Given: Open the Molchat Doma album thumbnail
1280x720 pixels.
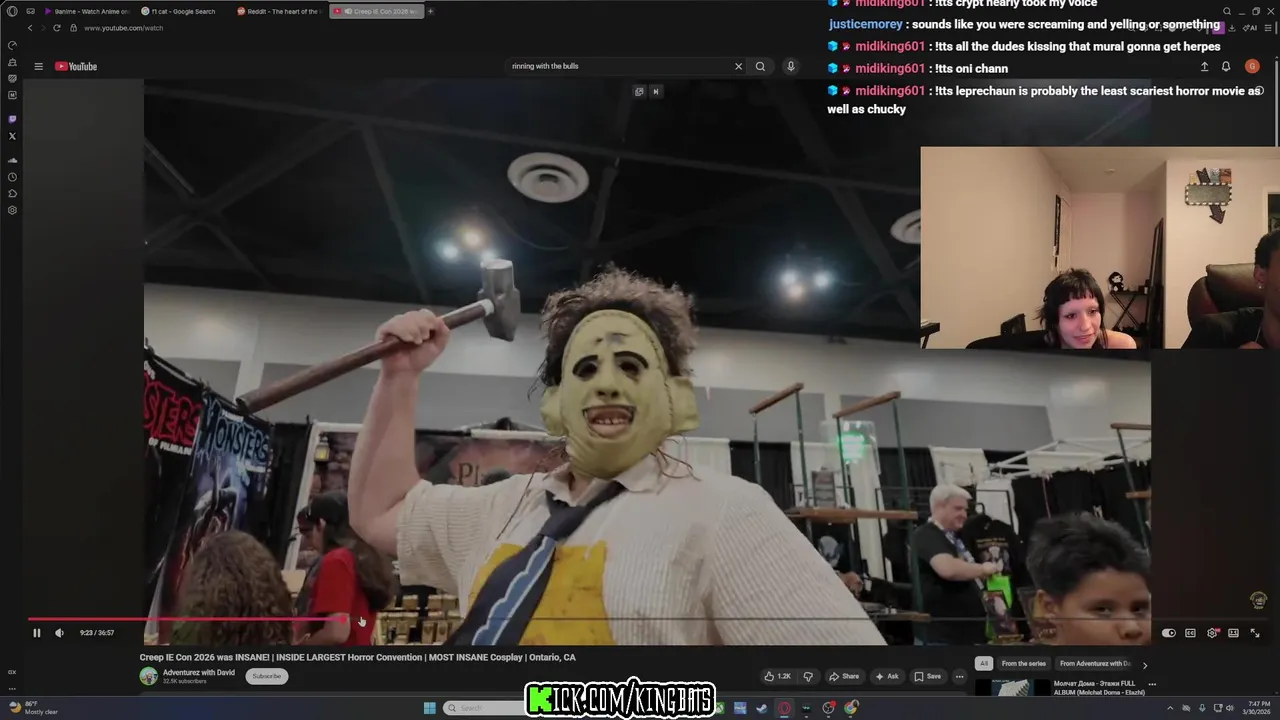Looking at the screenshot, I should [1011, 687].
